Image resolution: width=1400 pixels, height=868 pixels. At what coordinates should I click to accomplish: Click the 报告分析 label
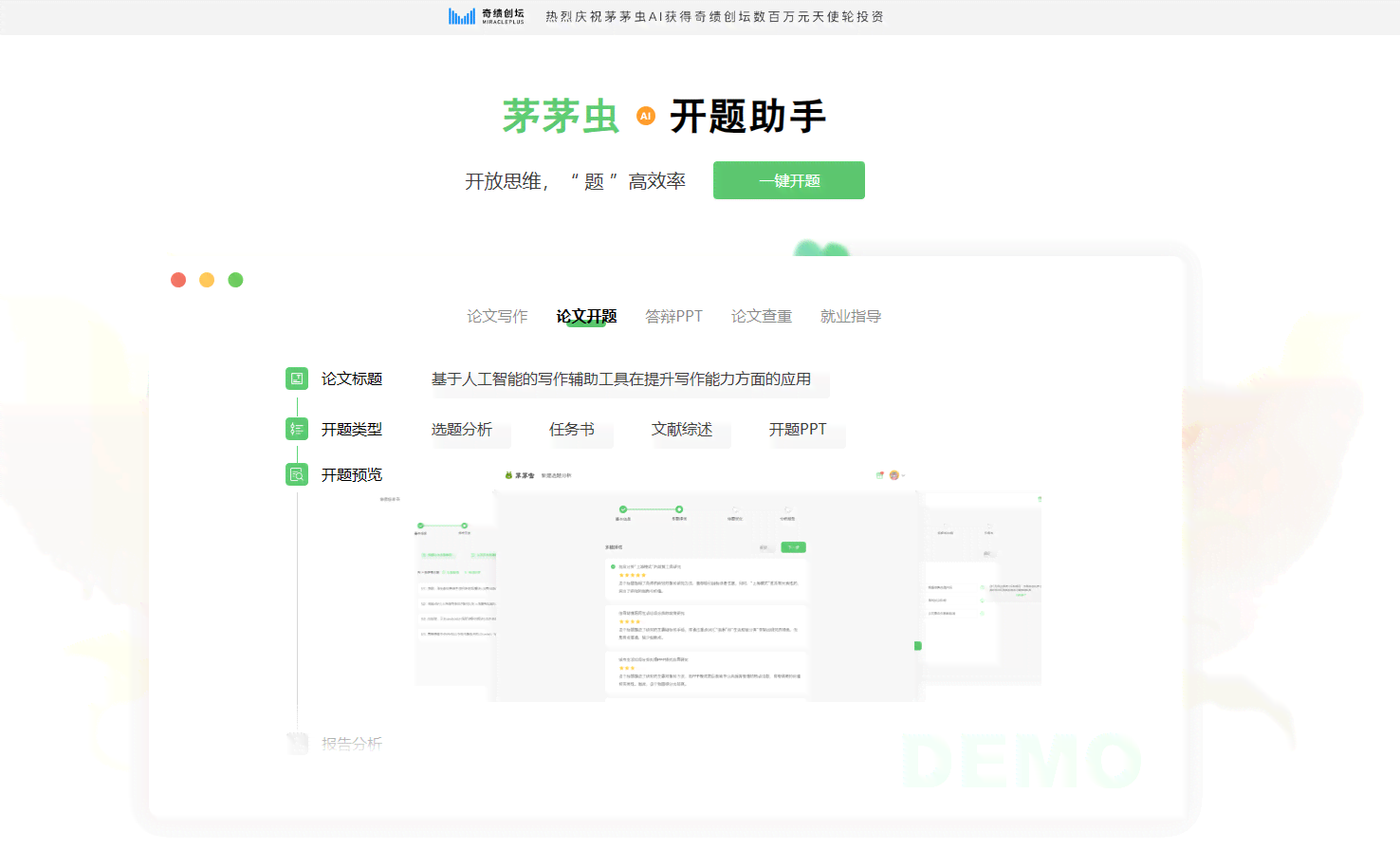[352, 744]
